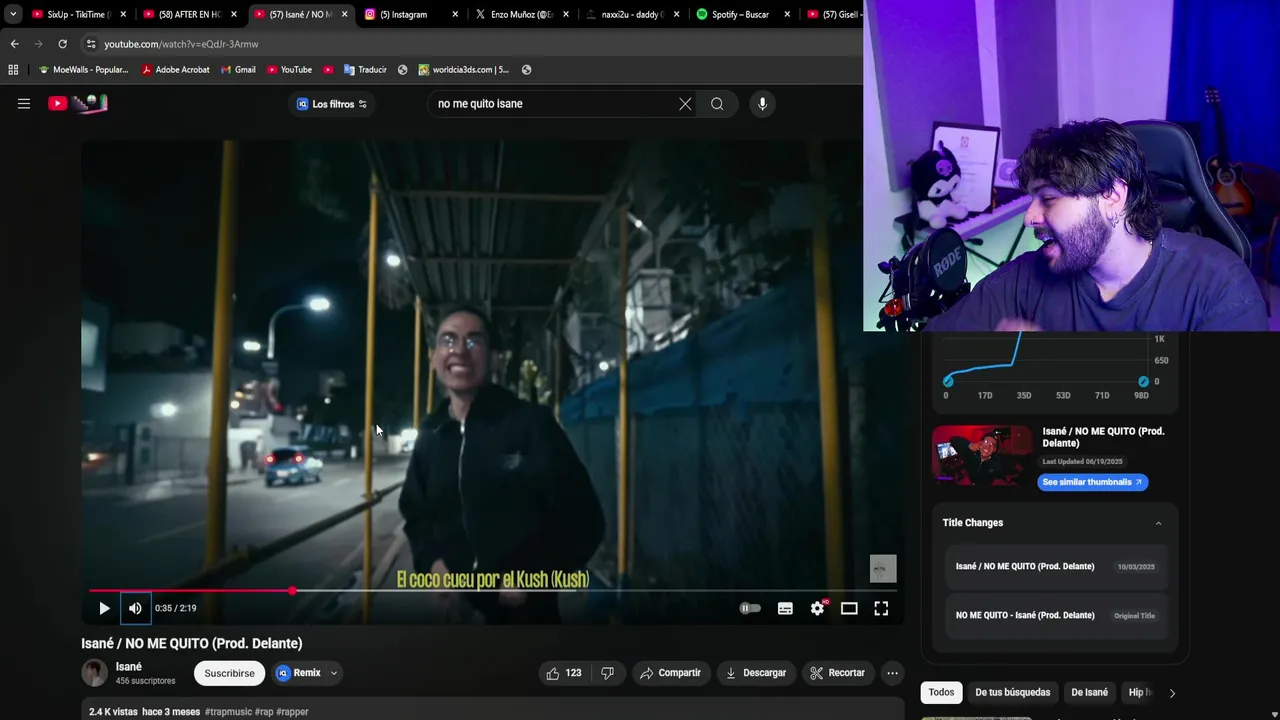Open the Traducir bookmark
1280x720 pixels.
coord(365,69)
